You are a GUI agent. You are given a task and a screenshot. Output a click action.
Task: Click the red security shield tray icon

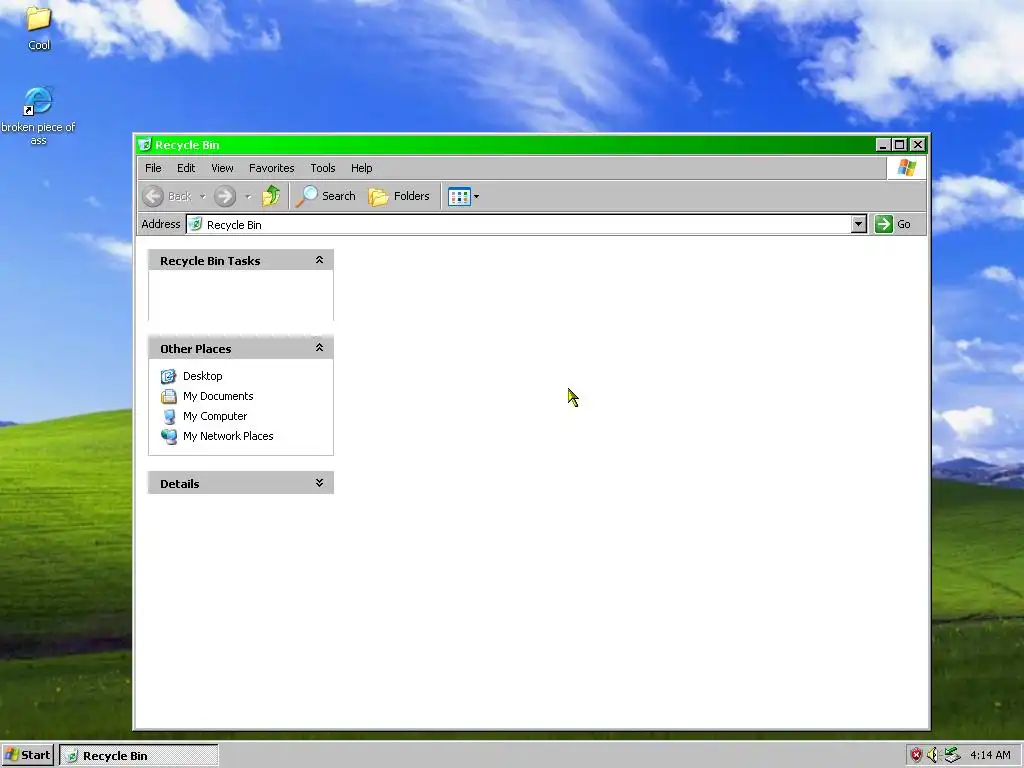[x=916, y=756]
